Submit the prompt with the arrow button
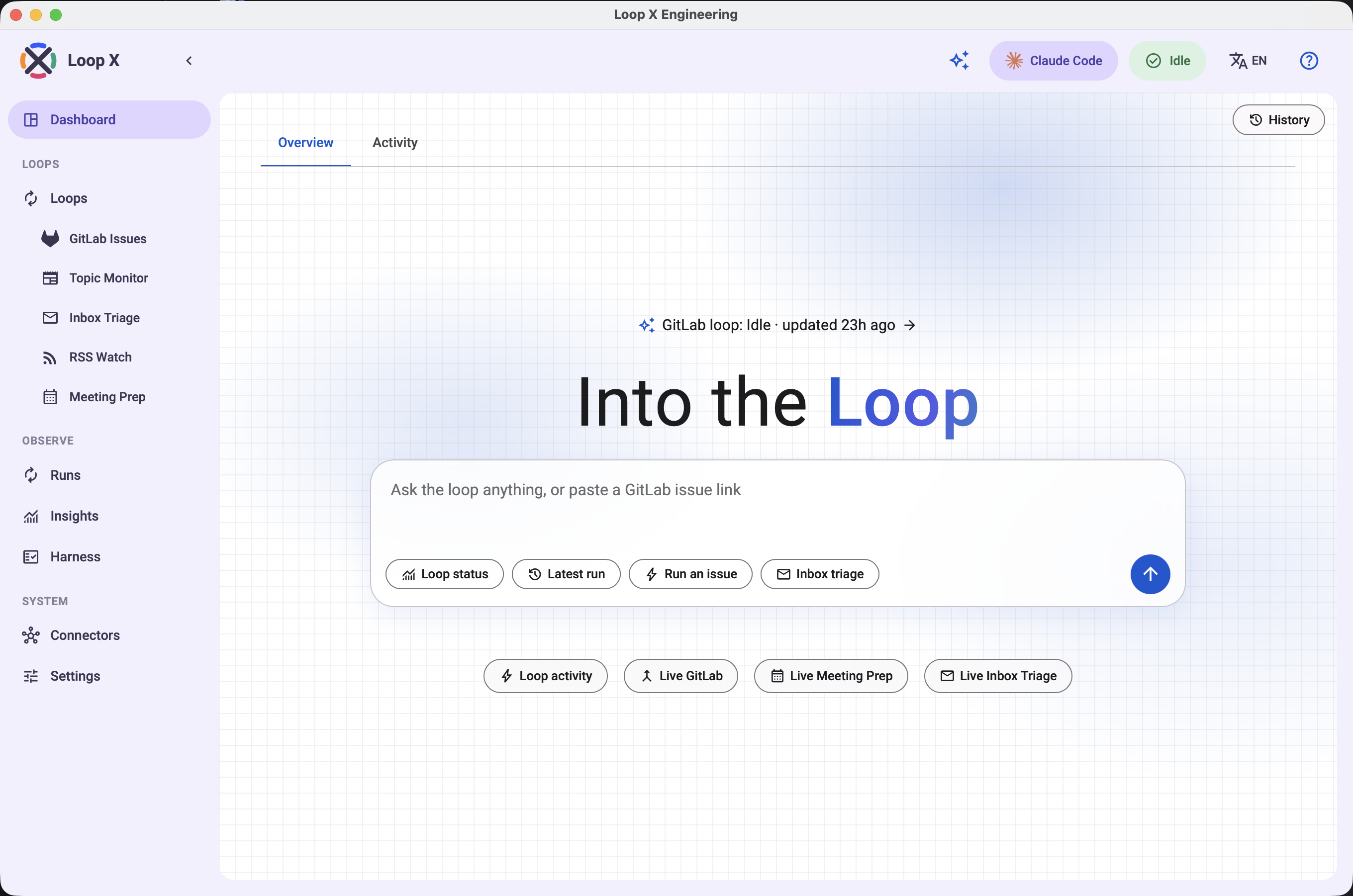Image resolution: width=1353 pixels, height=896 pixels. (x=1150, y=574)
